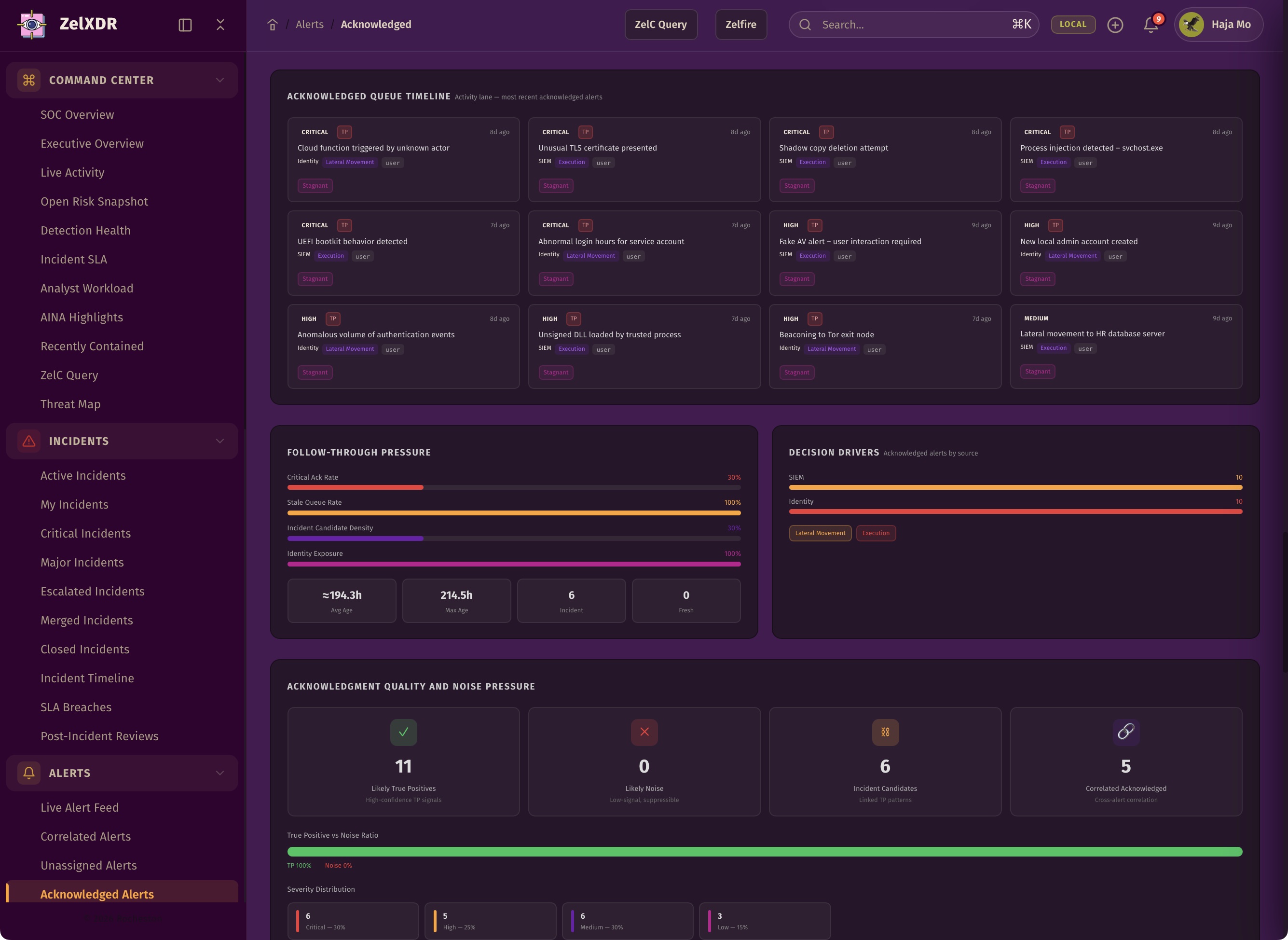Click the ZelXDR eye logo
The image size is (1288, 940).
click(32, 25)
